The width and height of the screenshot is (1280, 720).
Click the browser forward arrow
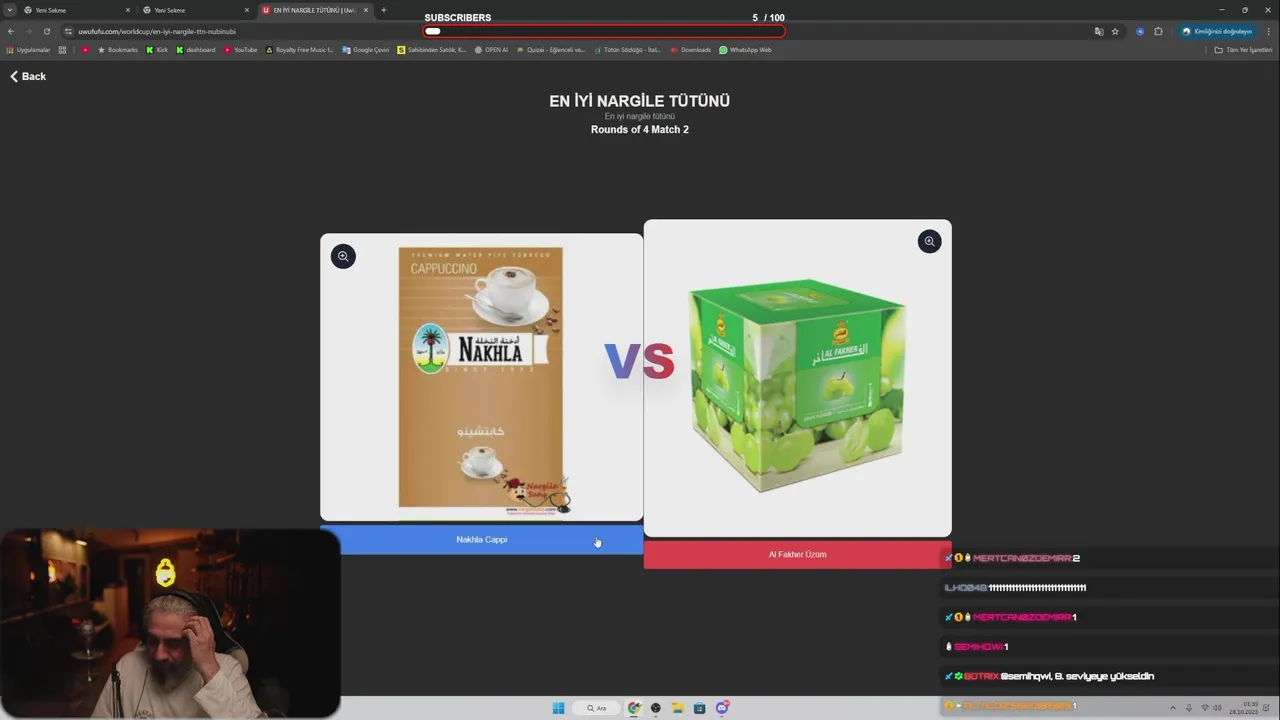29,31
